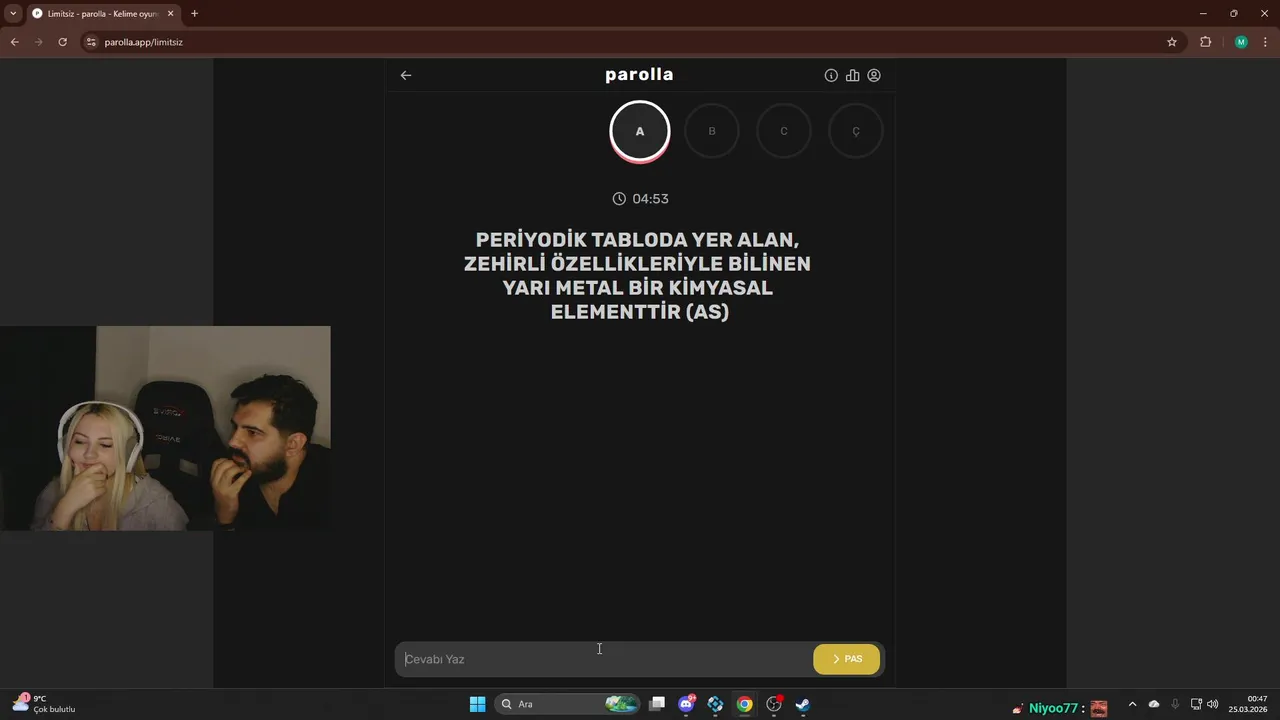
Task: Open the Chrome profile avatar M
Action: (x=1241, y=42)
